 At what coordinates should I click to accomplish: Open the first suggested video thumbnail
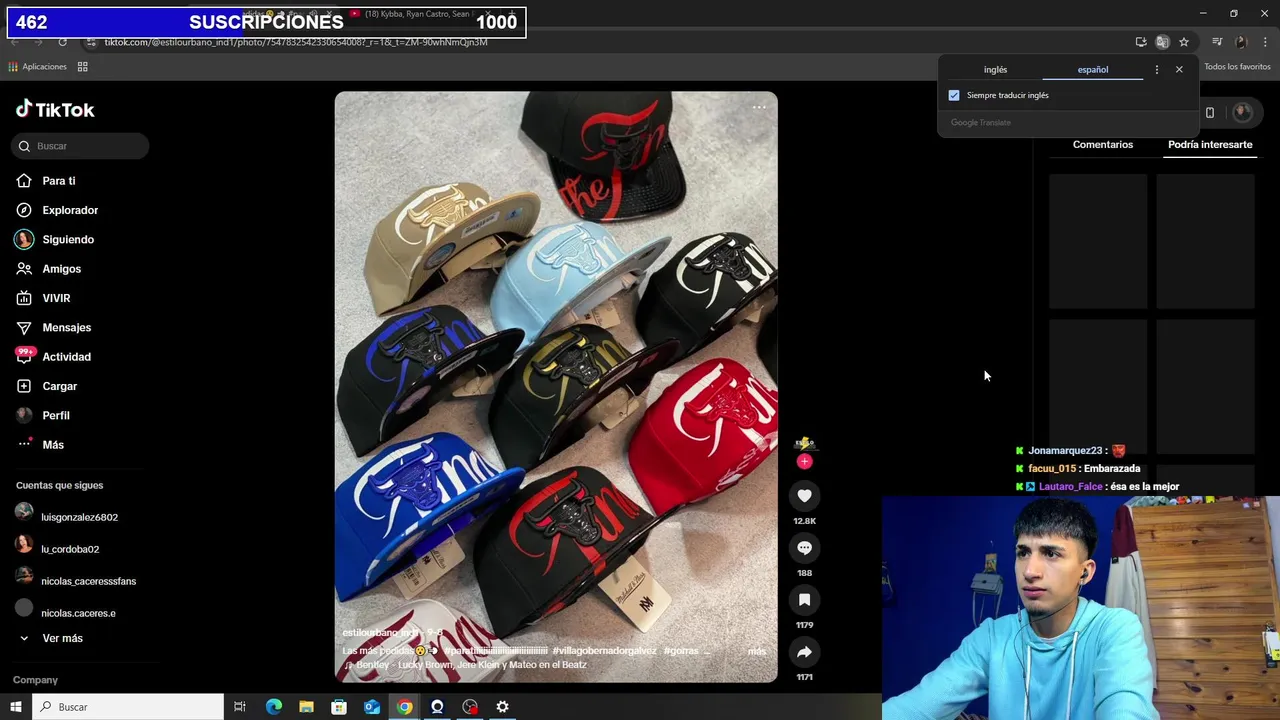[1098, 241]
